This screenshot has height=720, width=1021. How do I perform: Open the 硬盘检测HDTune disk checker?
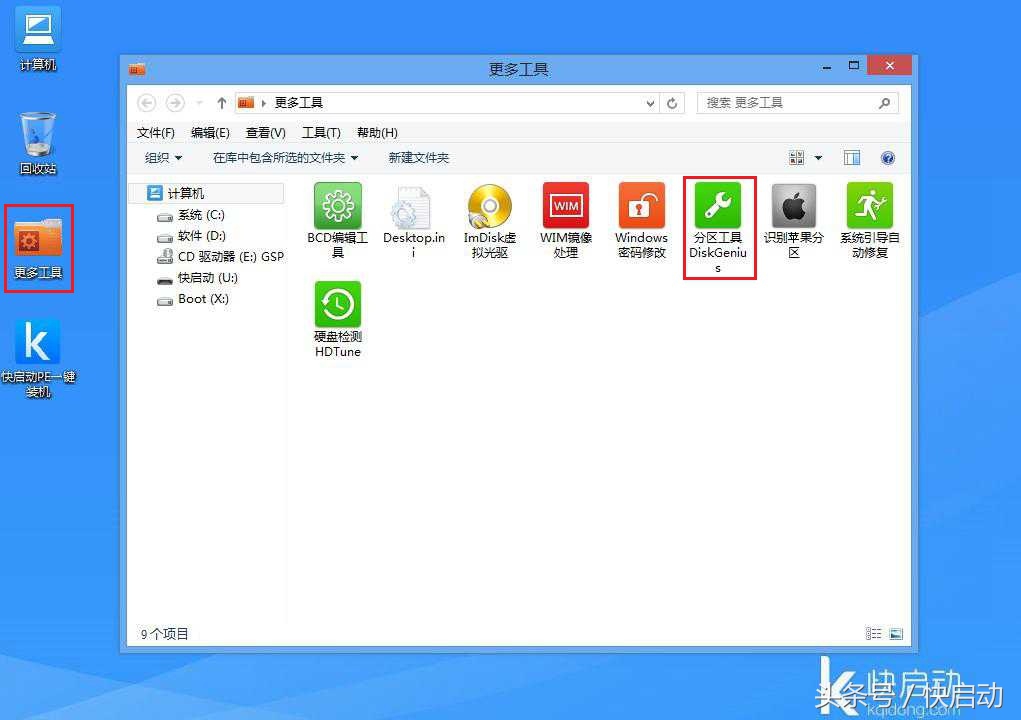coord(337,318)
